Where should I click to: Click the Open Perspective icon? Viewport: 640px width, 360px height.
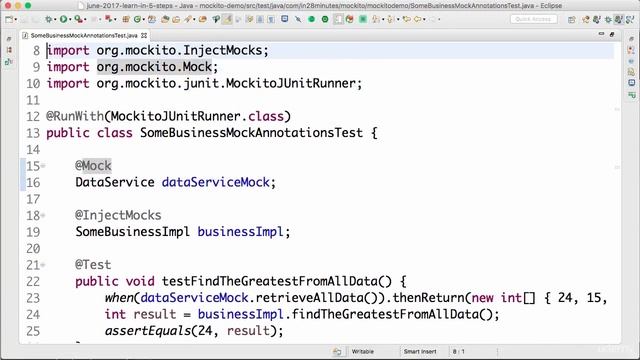(x=571, y=19)
